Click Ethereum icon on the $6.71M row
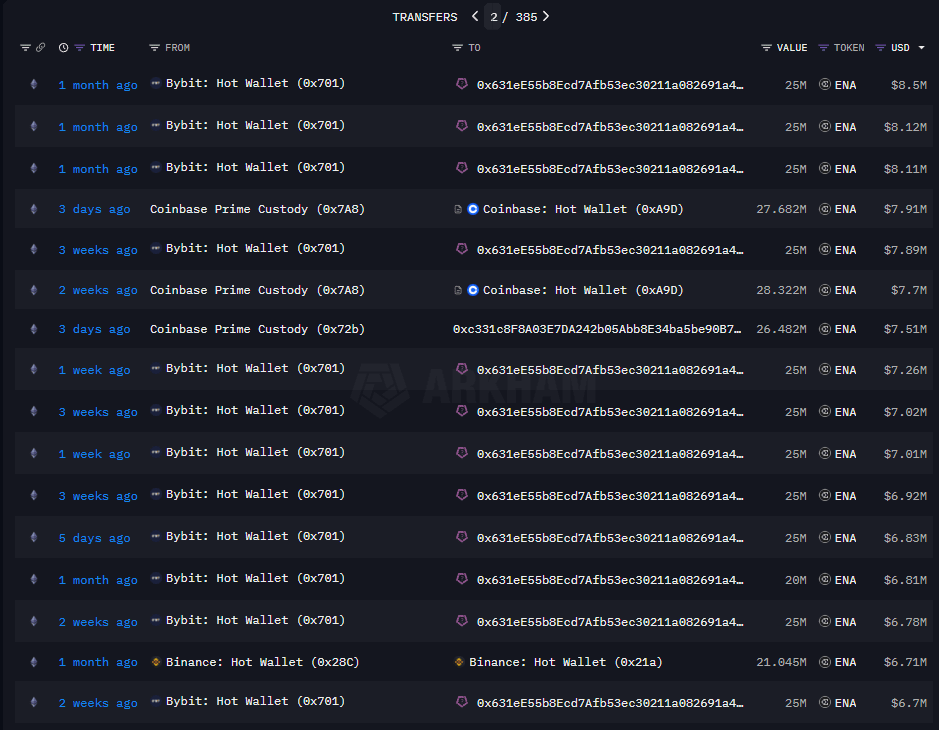Viewport: 939px width, 730px height. click(34, 662)
